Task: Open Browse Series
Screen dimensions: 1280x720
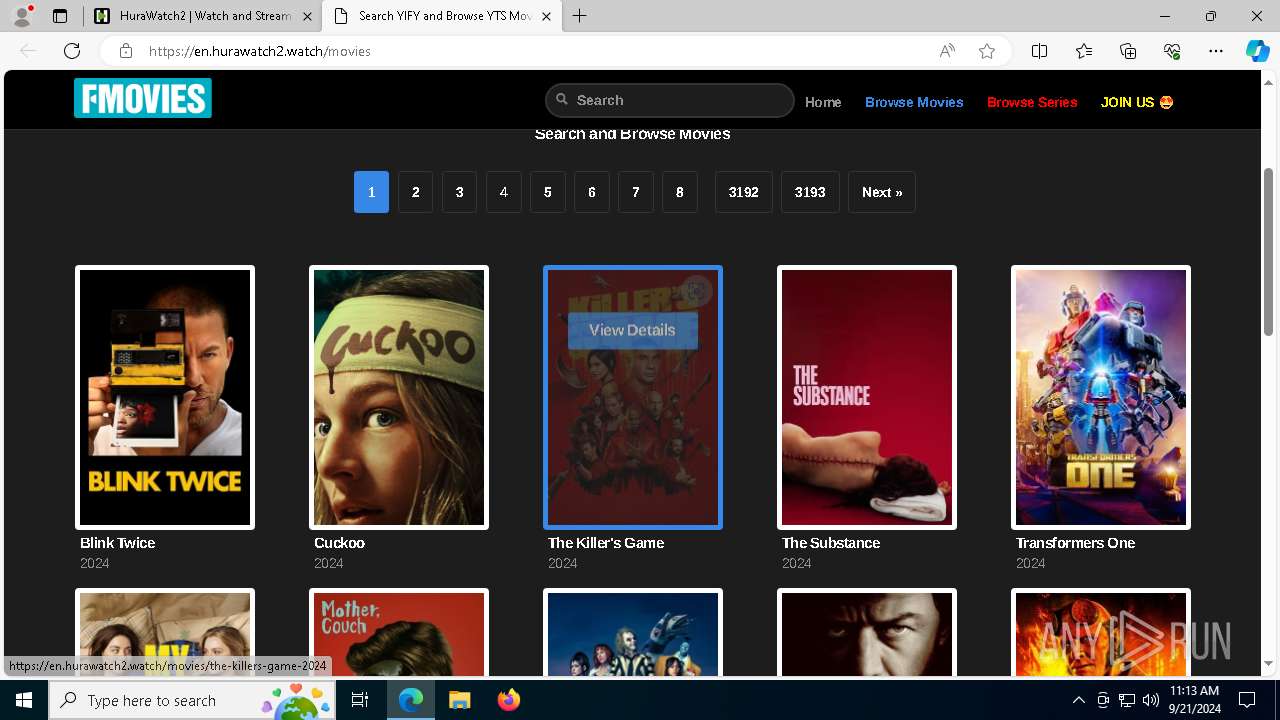Action: tap(1032, 102)
